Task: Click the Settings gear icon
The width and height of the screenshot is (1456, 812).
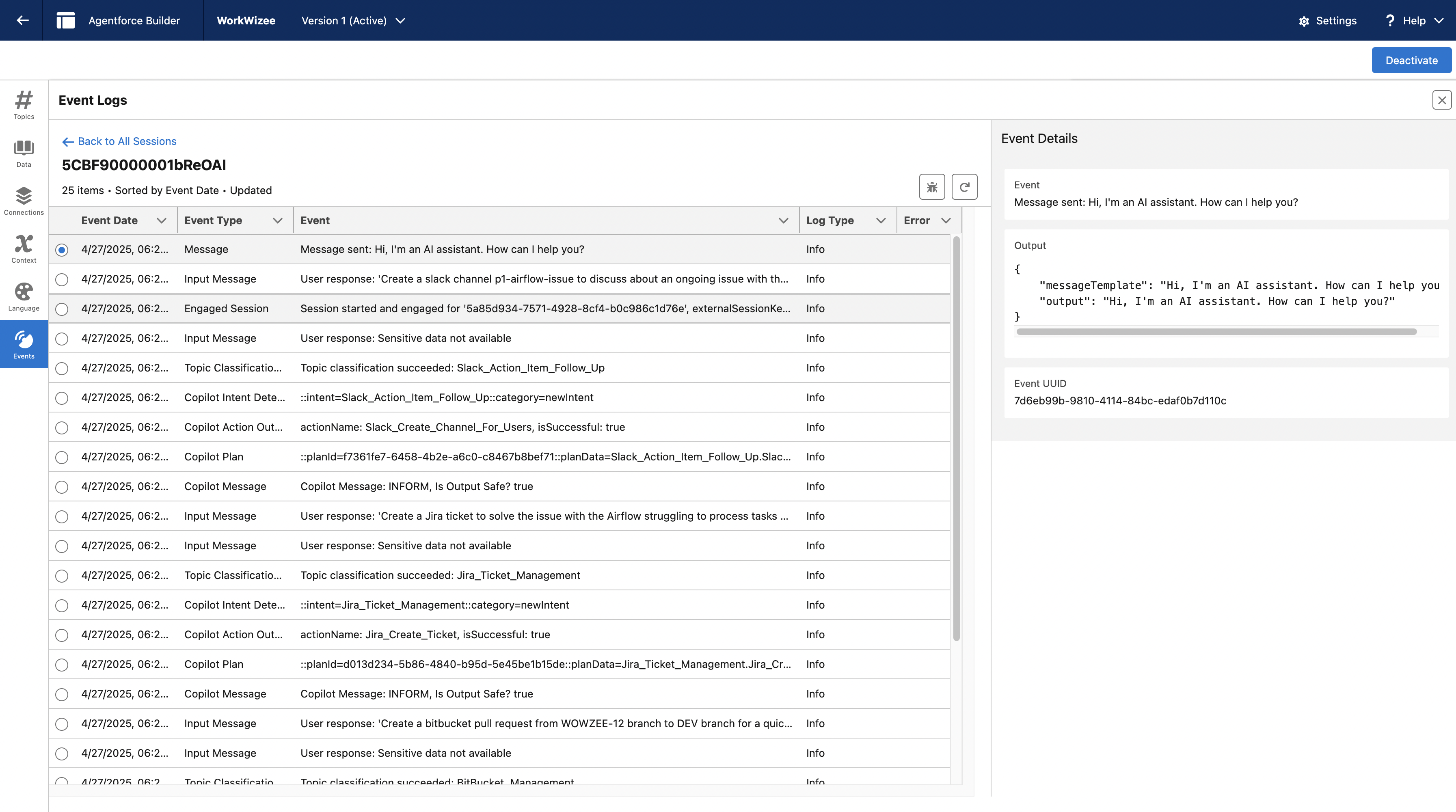Action: coord(1304,21)
